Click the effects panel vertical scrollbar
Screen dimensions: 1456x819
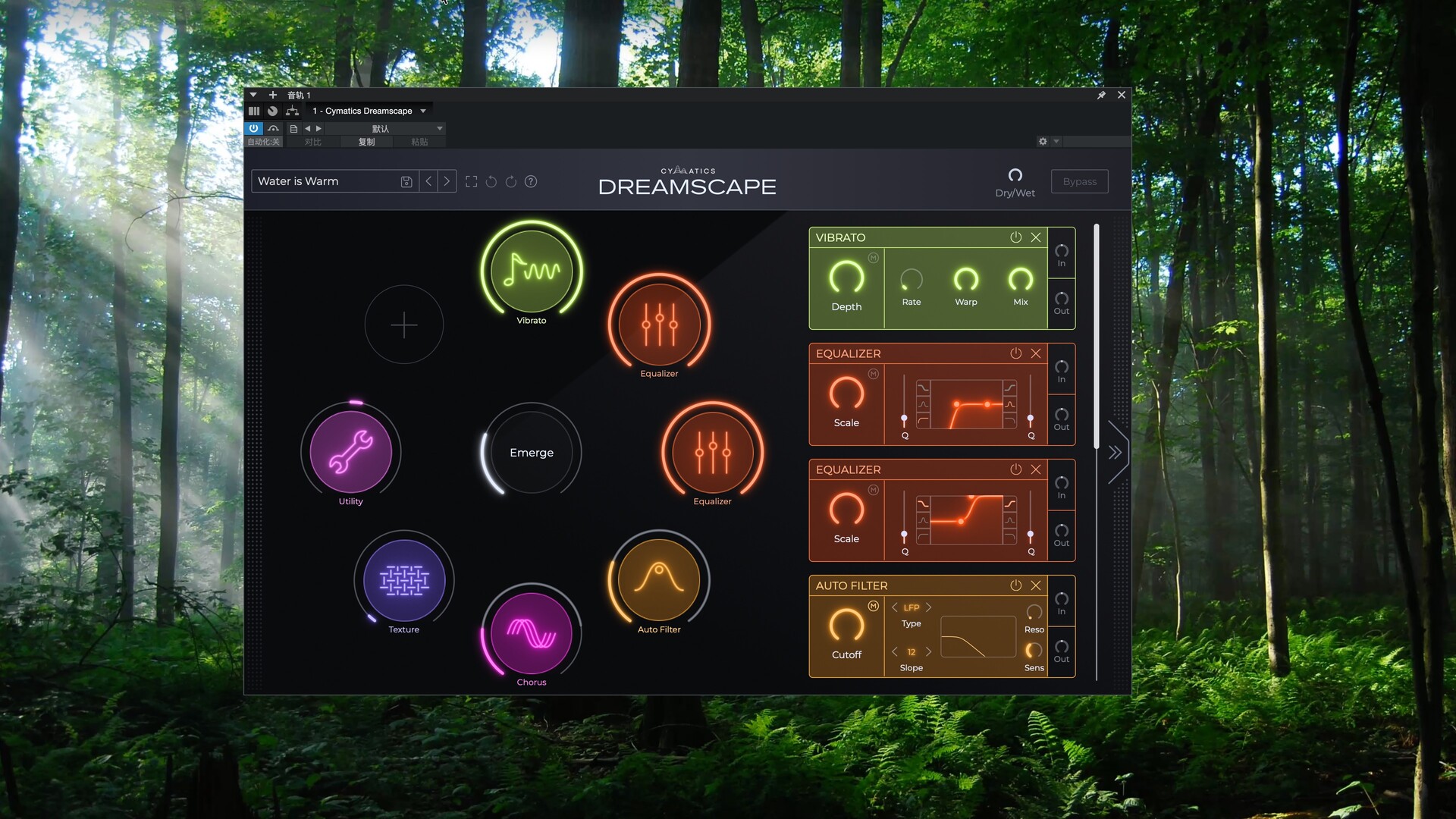(x=1096, y=337)
